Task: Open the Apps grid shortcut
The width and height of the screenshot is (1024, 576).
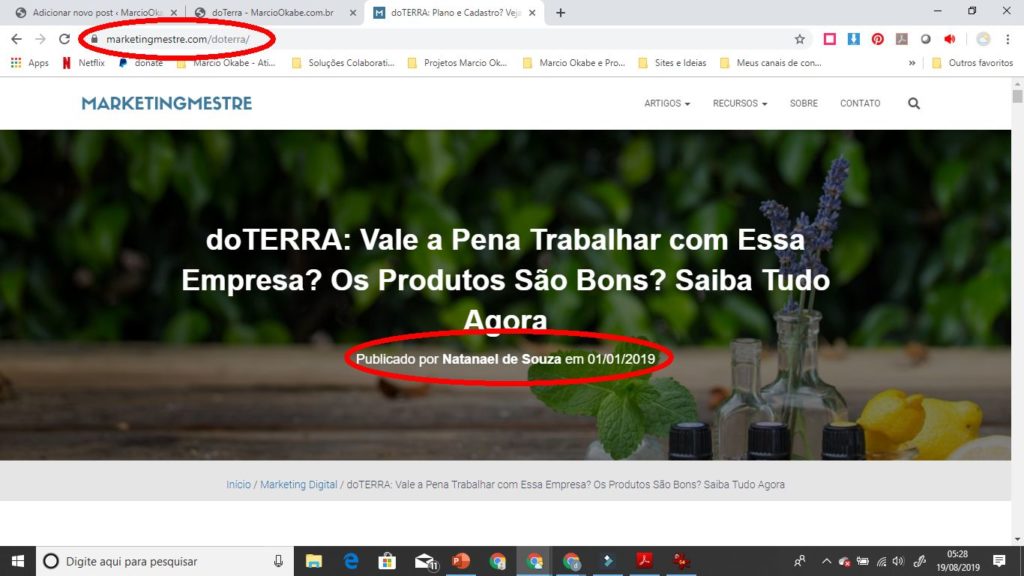Action: (30, 63)
